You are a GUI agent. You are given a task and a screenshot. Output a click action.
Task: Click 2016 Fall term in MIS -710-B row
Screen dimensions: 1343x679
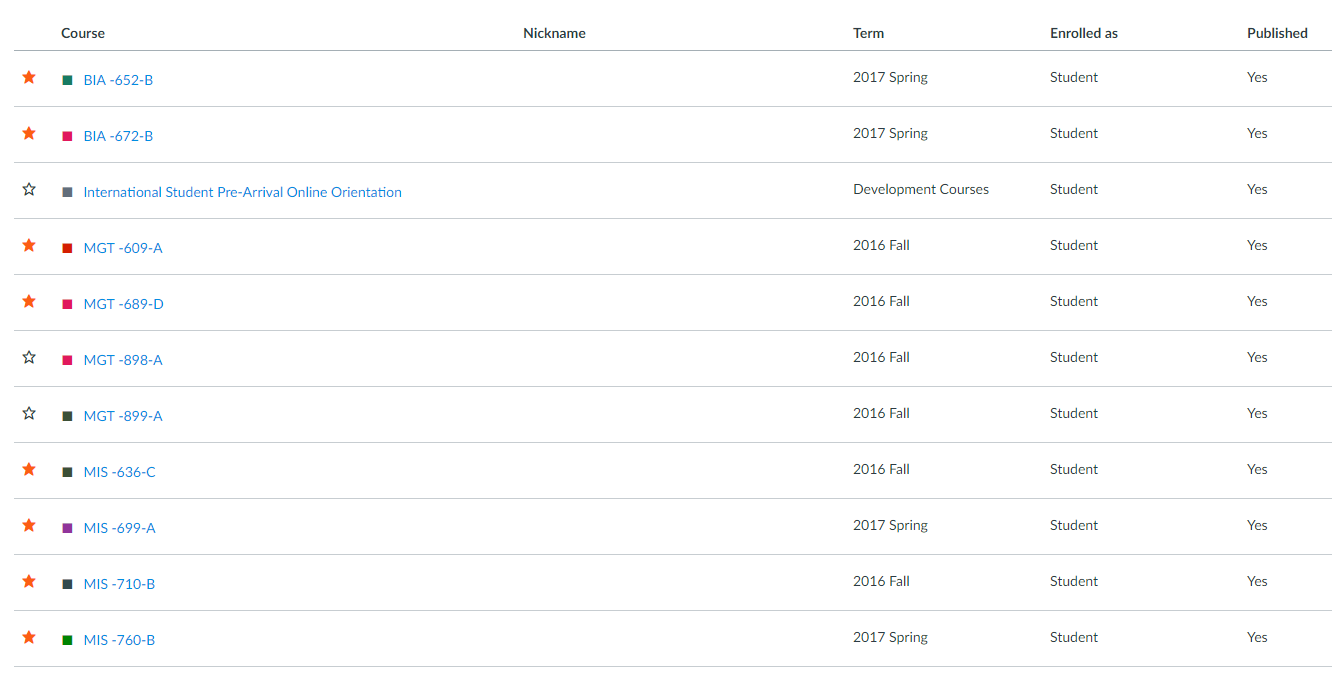point(881,581)
